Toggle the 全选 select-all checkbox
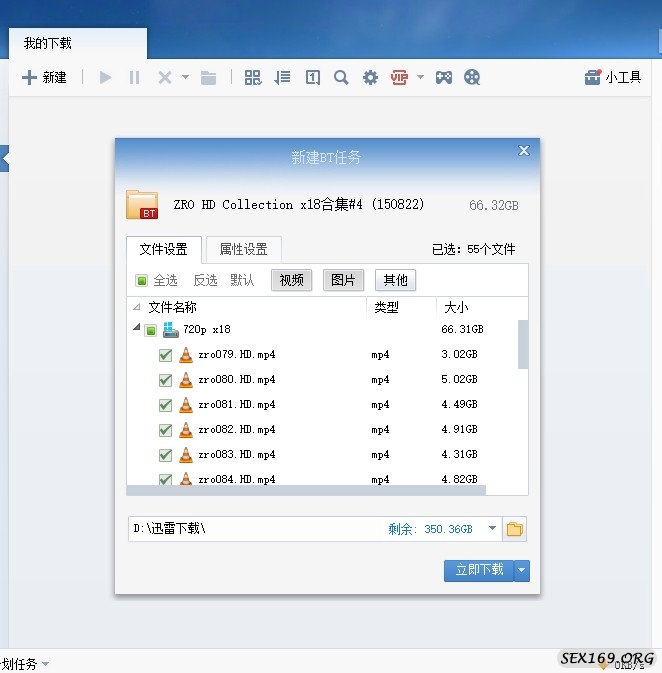Viewport: 662px width, 673px height. pyautogui.click(x=142, y=280)
